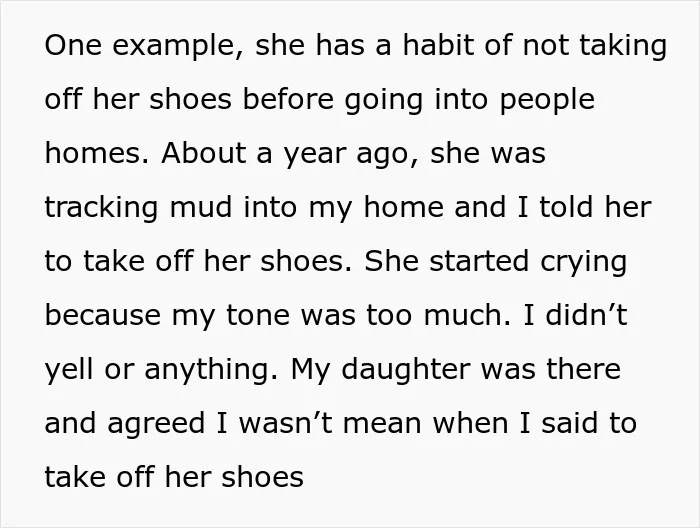Screen dimensions: 700x528
Task: Click the word "crying"
Action: tap(583, 263)
